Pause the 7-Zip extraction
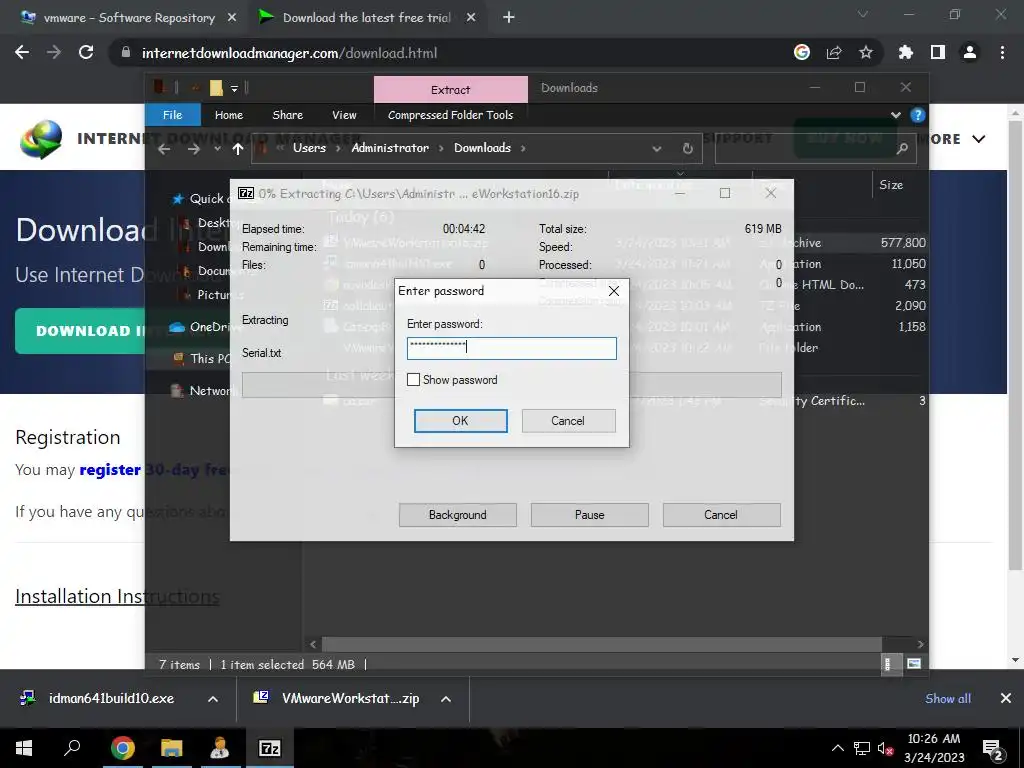 click(589, 515)
